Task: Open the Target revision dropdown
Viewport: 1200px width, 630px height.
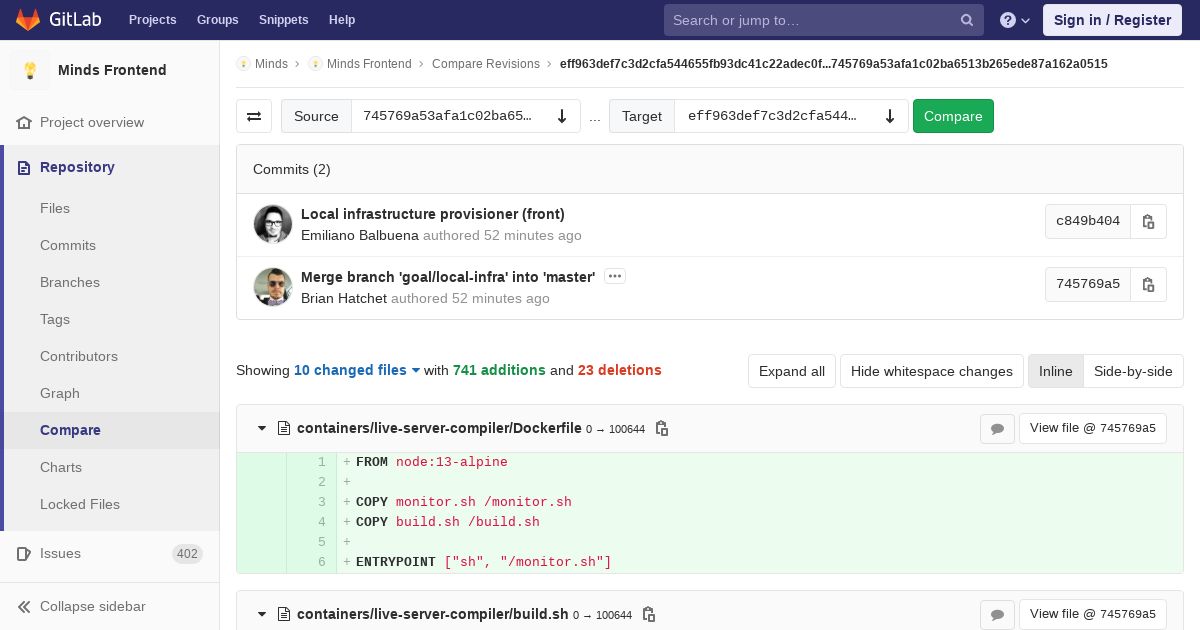Action: point(791,116)
